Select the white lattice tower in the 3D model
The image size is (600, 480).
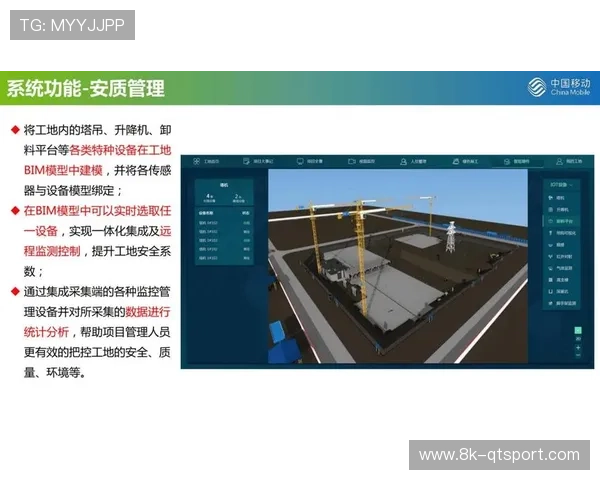pos(451,237)
